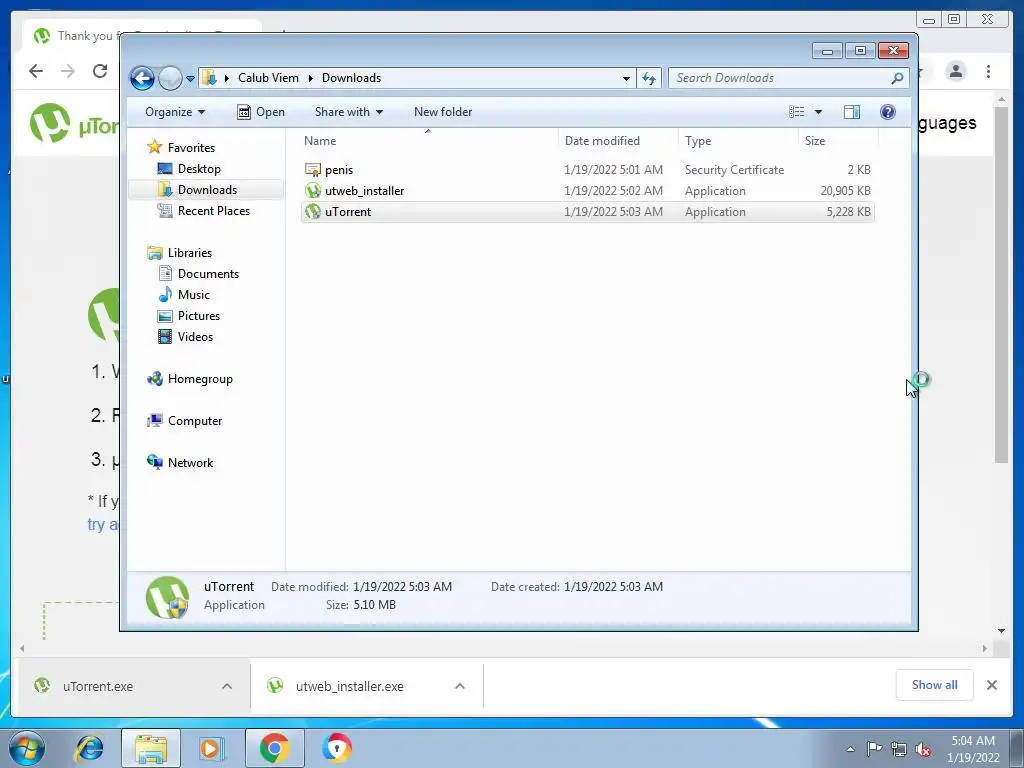Reload the page in Chrome
1024x768 pixels.
[100, 71]
